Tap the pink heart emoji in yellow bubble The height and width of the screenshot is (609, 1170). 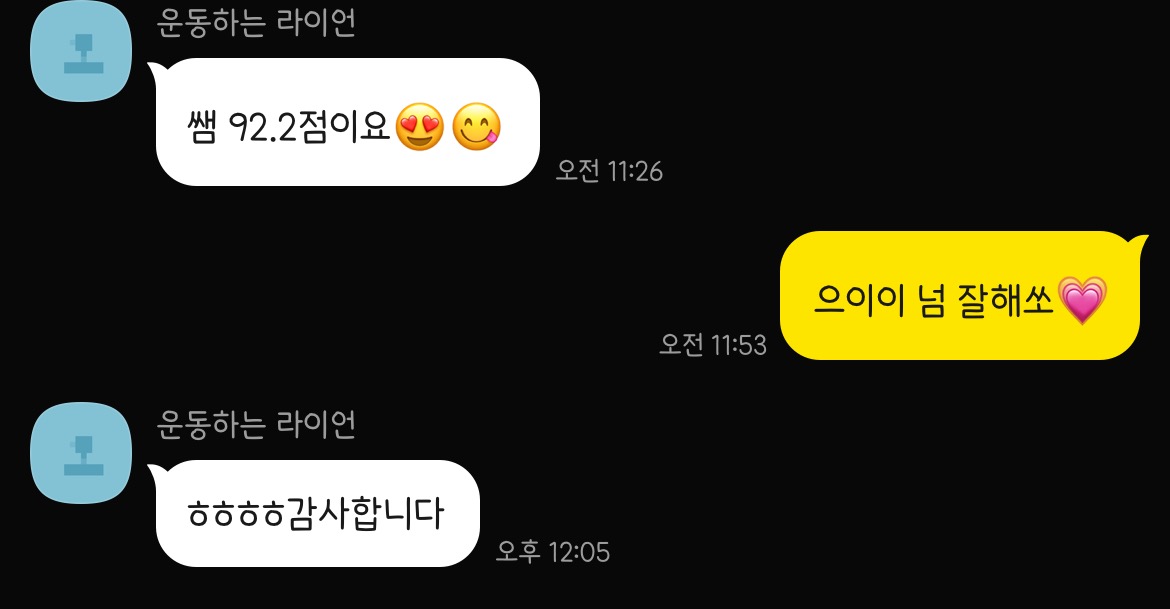pyautogui.click(x=1083, y=300)
